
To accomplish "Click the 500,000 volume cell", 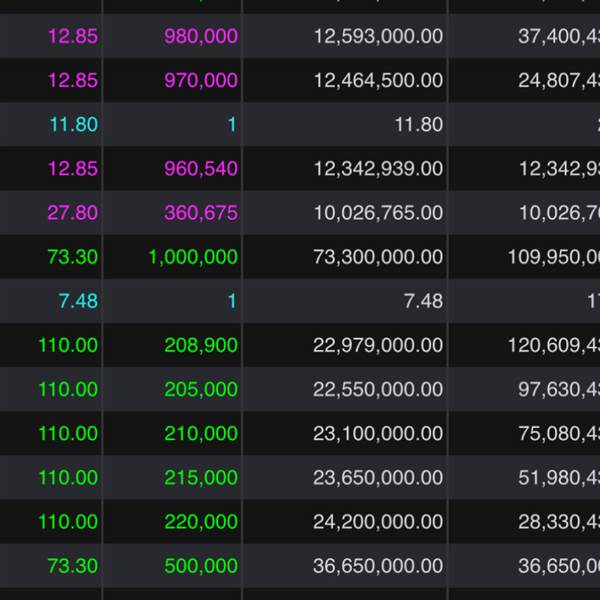I will click(x=201, y=565).
